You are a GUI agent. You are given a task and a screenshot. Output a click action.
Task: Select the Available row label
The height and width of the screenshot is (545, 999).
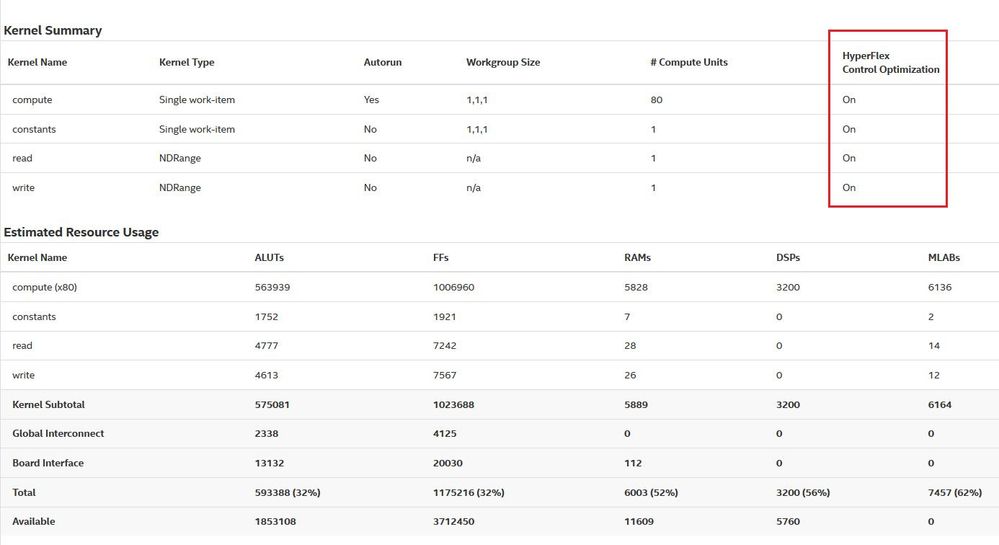pyautogui.click(x=34, y=522)
